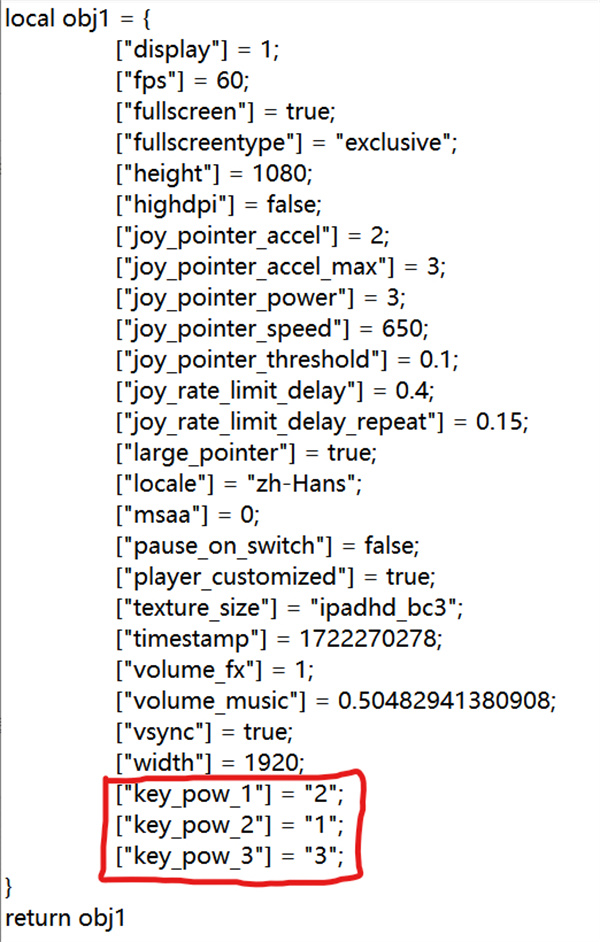The width and height of the screenshot is (600, 942).
Task: Click the joy_pointer_speed value 650
Action: click(402, 329)
